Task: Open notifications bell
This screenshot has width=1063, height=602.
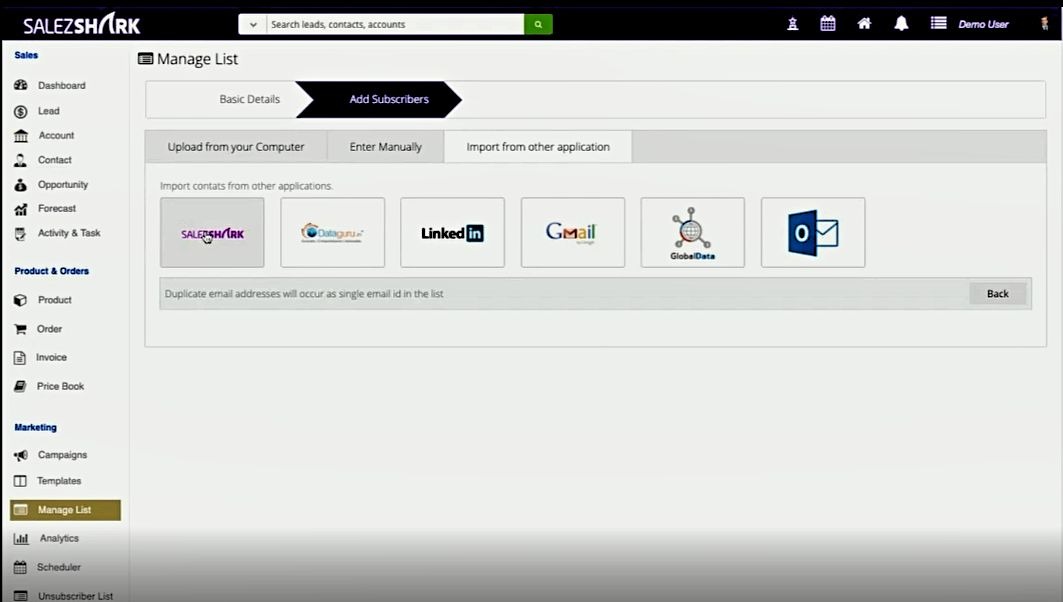Action: [x=901, y=24]
